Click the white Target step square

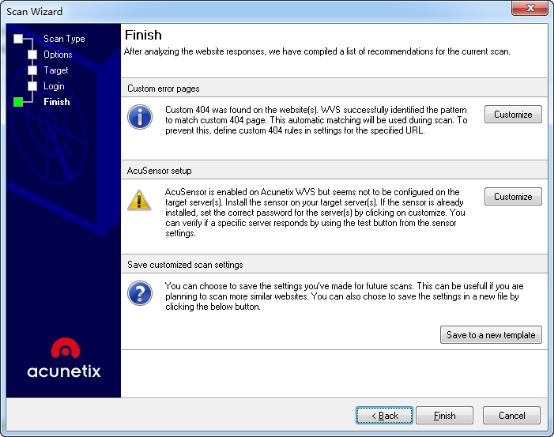point(33,70)
